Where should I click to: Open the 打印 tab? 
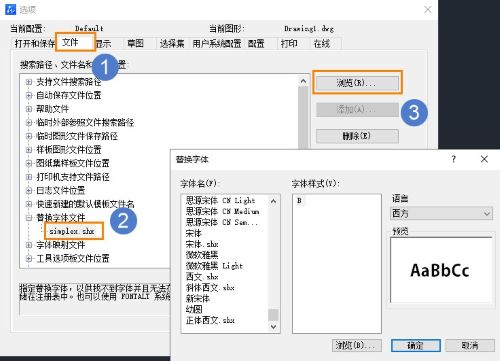pos(289,44)
